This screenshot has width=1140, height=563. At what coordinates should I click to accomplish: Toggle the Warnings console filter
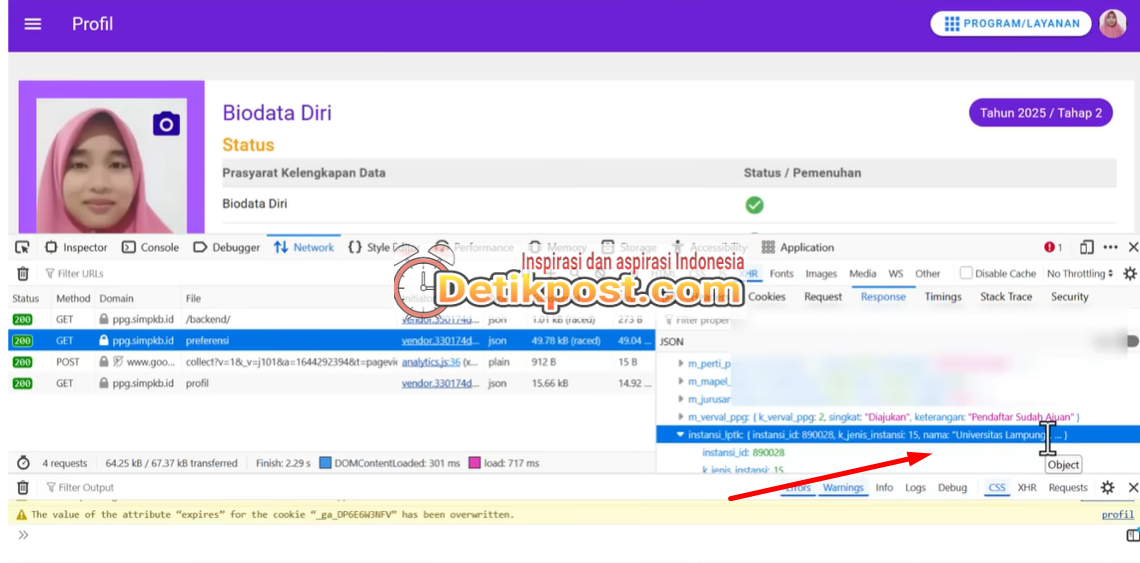click(843, 487)
